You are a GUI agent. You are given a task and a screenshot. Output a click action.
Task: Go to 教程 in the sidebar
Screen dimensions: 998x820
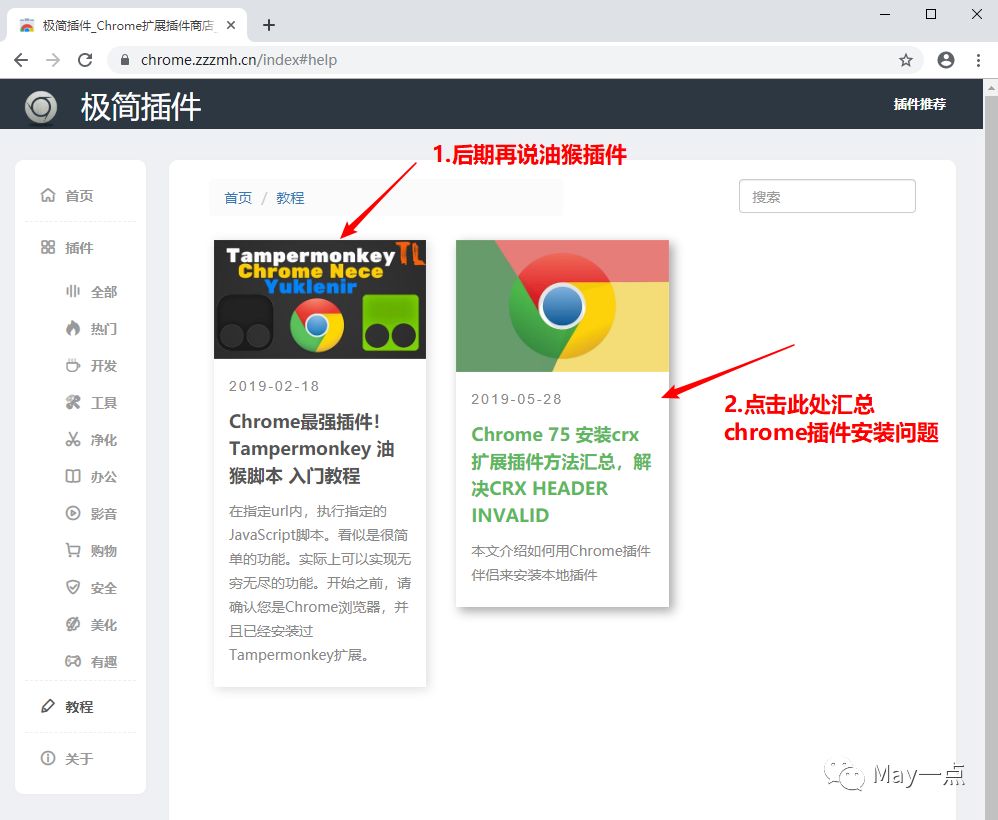coord(80,707)
